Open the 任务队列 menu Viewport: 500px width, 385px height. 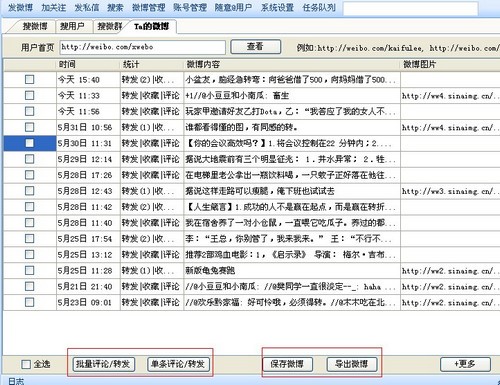[x=319, y=7]
